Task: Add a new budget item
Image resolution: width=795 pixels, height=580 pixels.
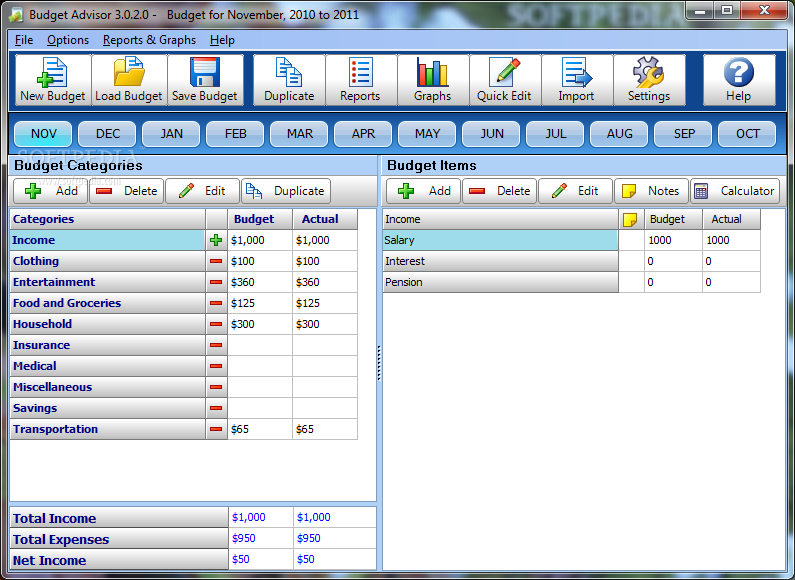Action: [x=423, y=191]
